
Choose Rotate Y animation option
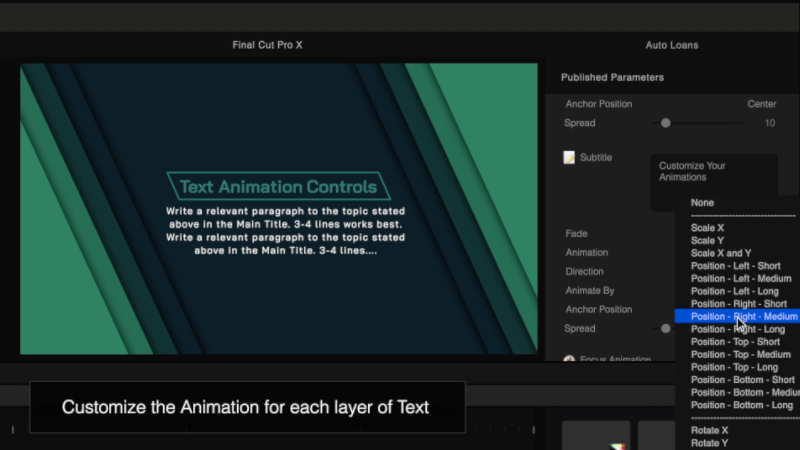[x=709, y=443]
